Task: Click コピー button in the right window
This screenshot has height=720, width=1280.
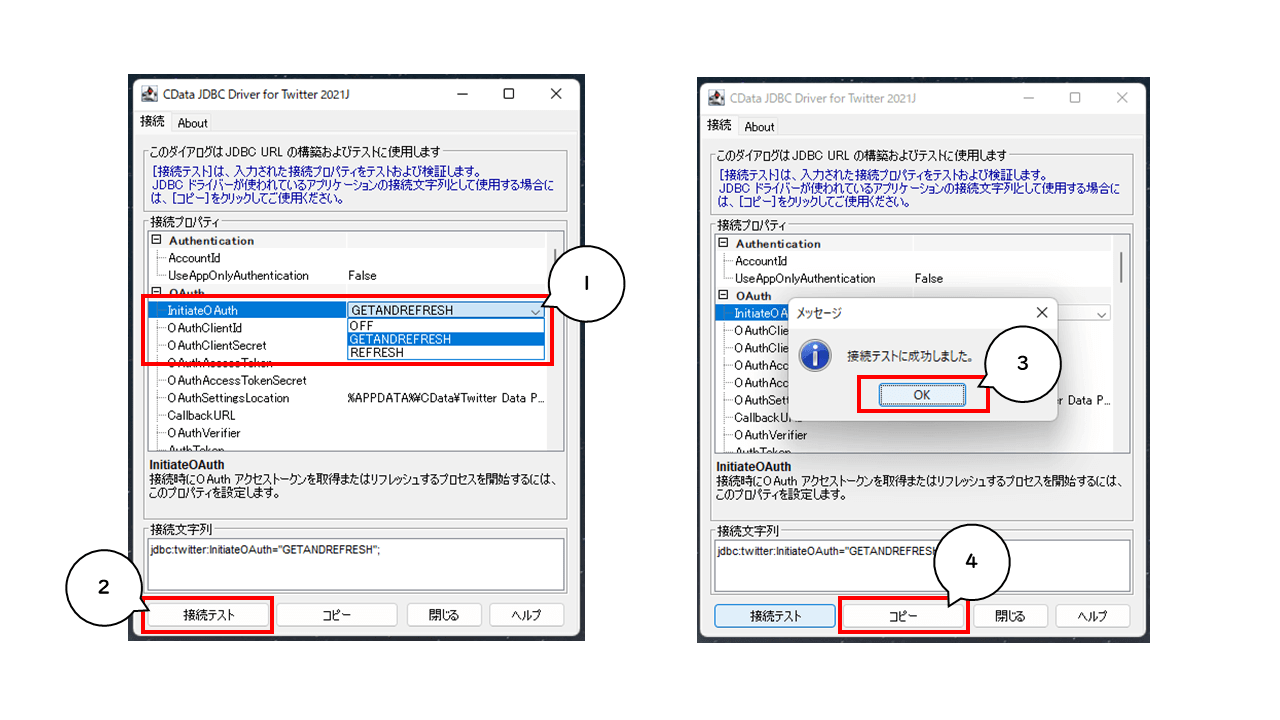Action: tap(903, 616)
